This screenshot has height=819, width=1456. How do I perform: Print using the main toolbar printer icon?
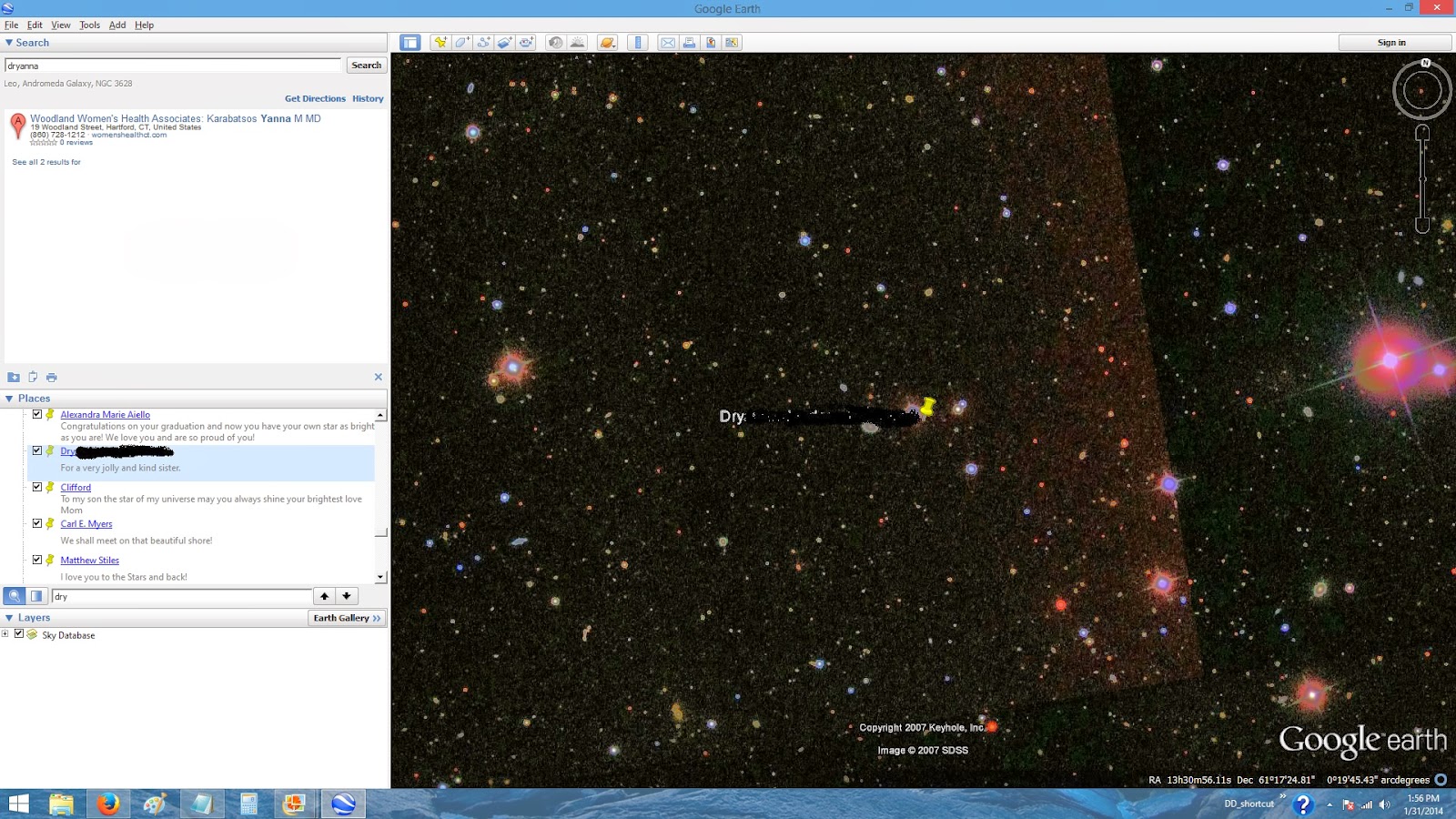coord(689,43)
